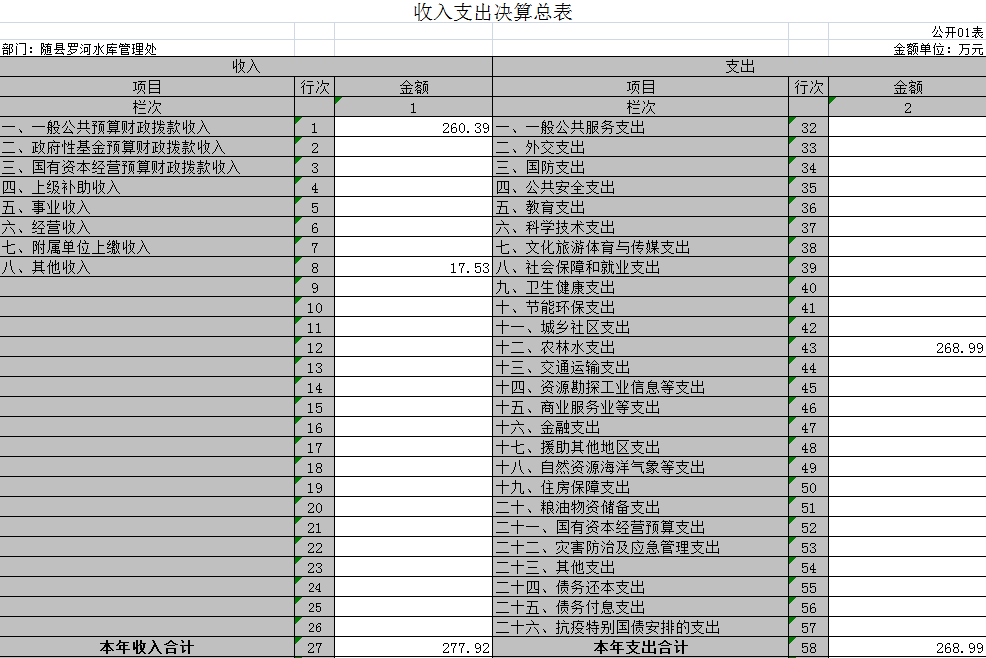Click the 二十四、债务还本支出 cell
This screenshot has width=986, height=658.
(641, 588)
